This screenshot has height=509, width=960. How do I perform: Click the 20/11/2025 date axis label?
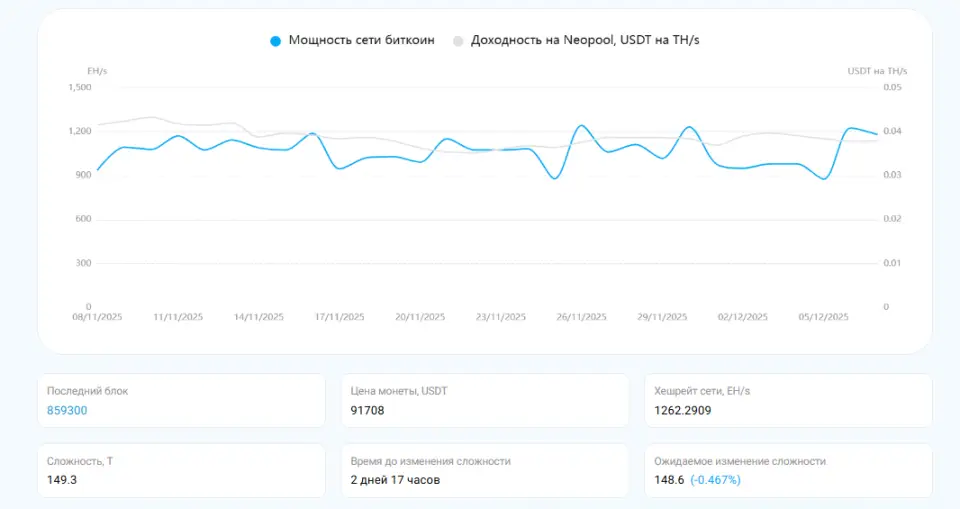pyautogui.click(x=420, y=317)
